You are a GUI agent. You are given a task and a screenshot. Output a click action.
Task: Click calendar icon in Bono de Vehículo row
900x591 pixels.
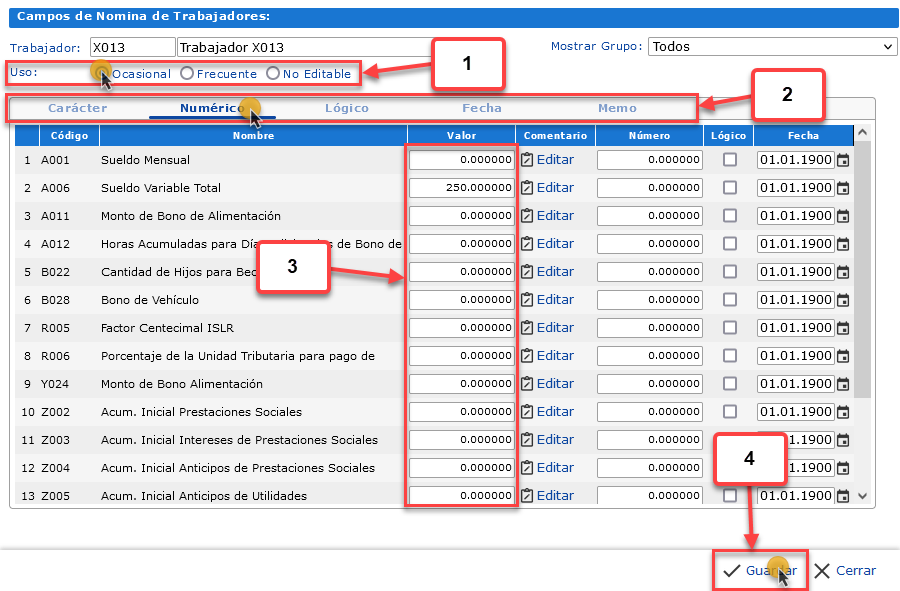pos(843,300)
